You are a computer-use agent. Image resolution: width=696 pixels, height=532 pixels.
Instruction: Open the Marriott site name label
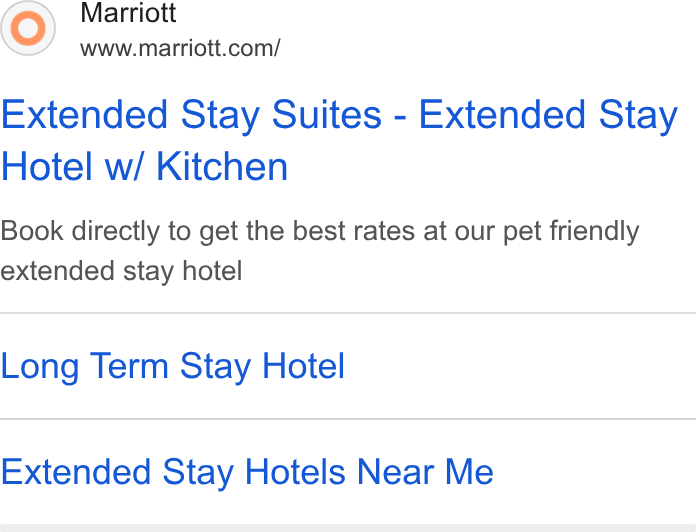[128, 12]
